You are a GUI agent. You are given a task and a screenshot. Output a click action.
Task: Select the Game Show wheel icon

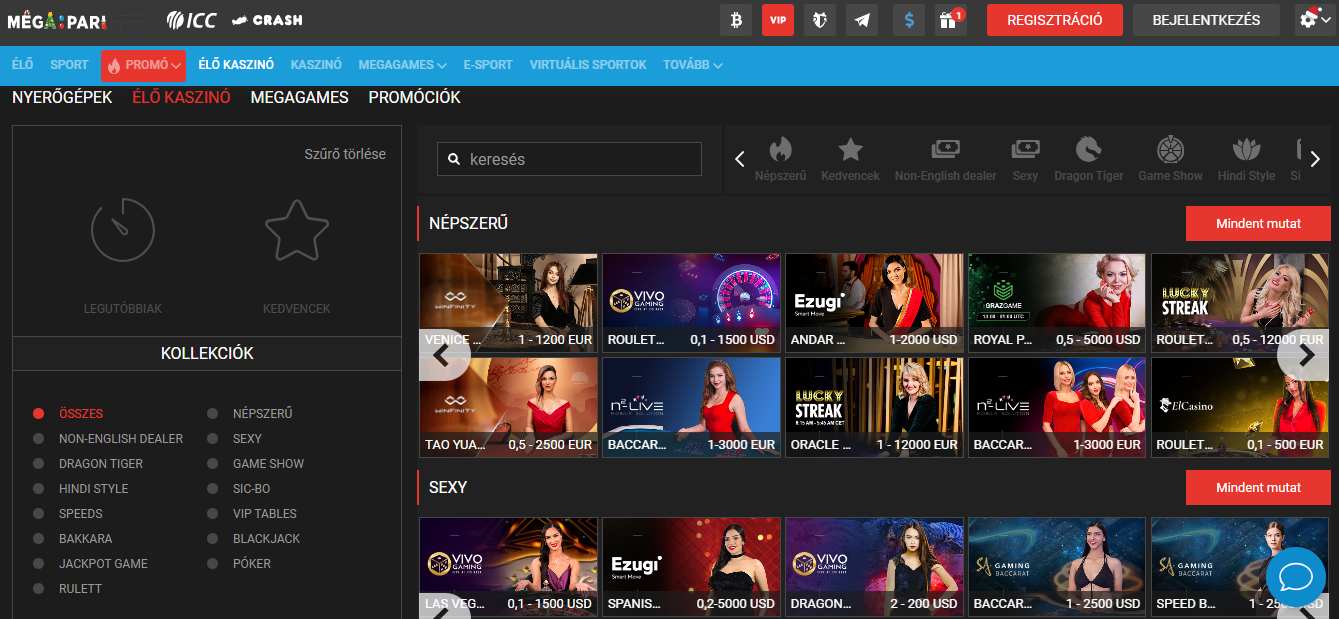(x=1170, y=150)
